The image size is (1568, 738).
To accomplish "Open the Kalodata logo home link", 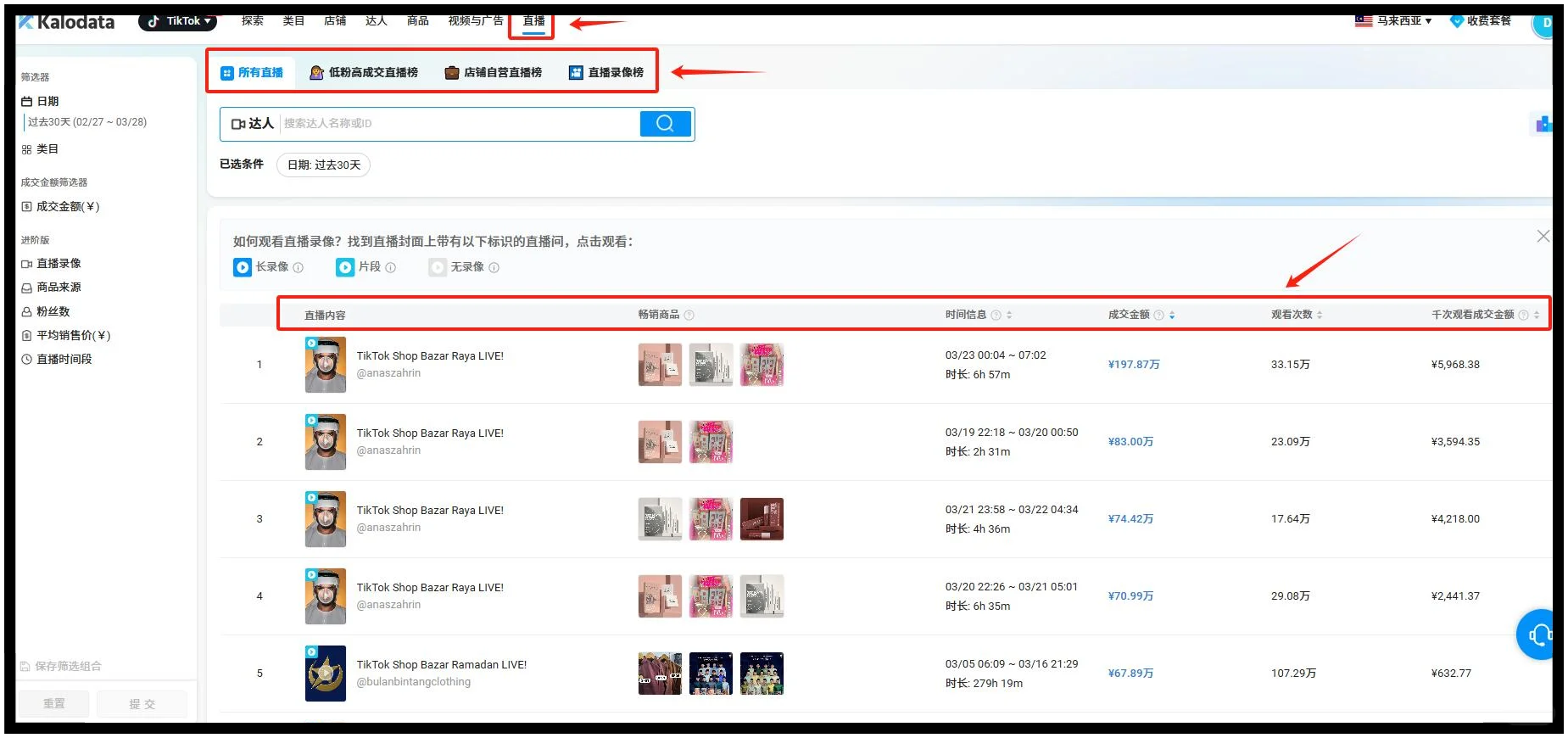I will point(67,22).
